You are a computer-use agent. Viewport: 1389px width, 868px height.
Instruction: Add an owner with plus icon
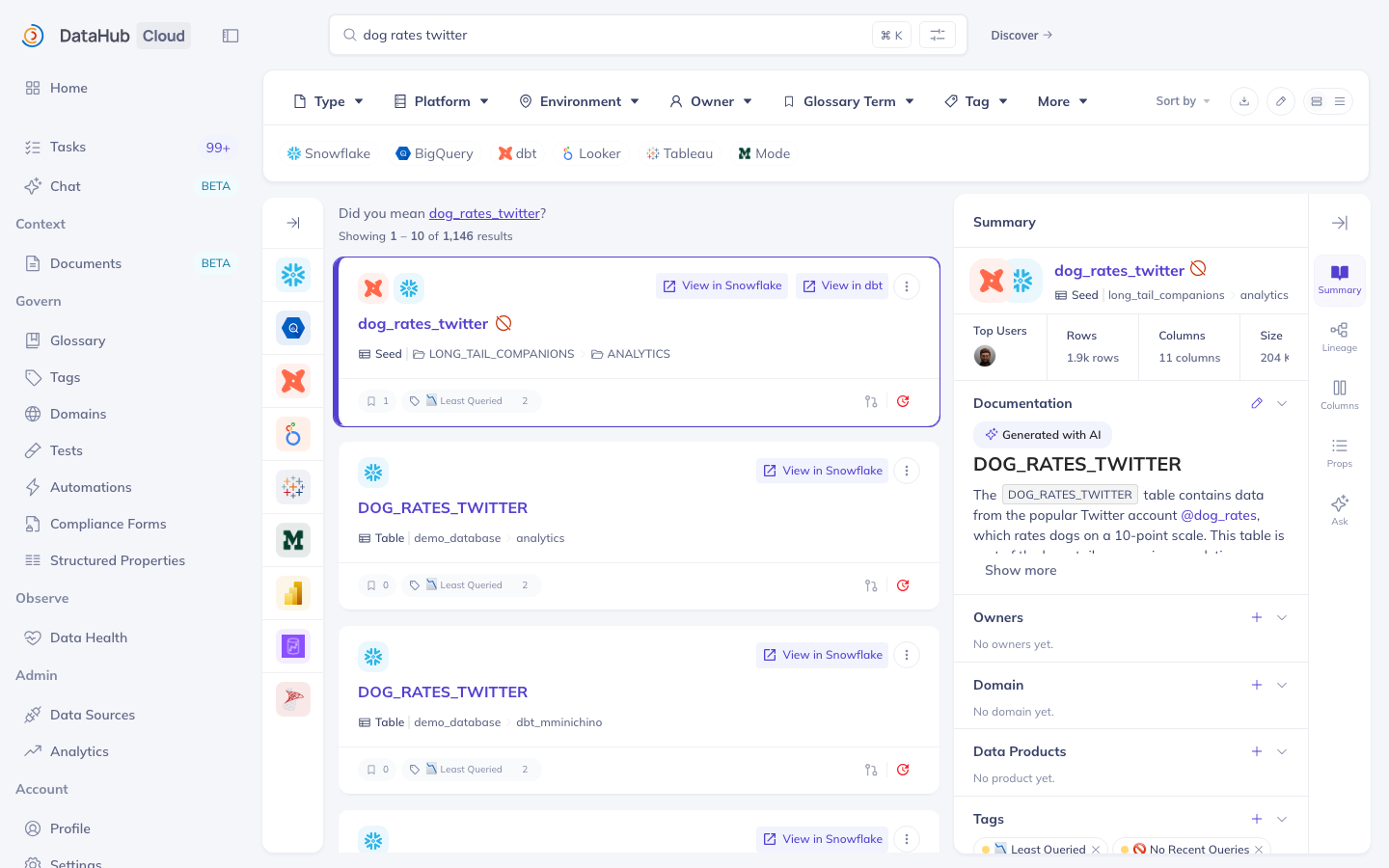(1257, 617)
